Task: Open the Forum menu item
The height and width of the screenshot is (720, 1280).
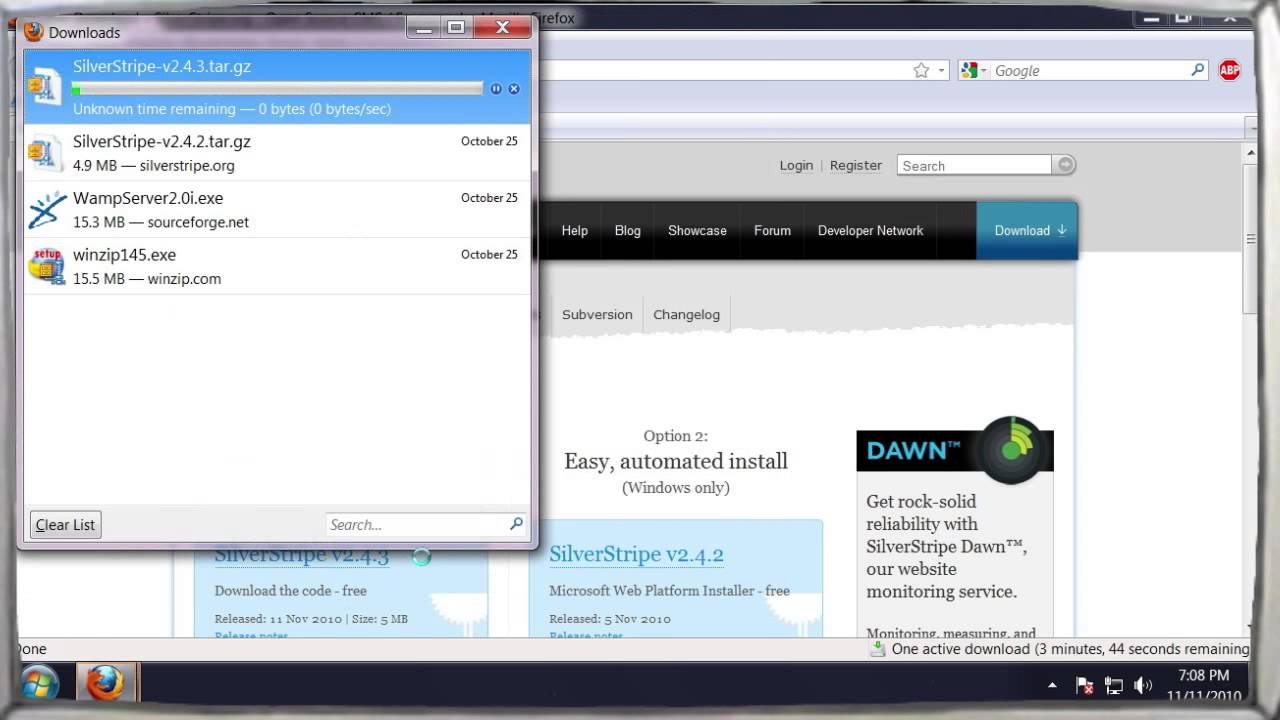Action: point(772,230)
